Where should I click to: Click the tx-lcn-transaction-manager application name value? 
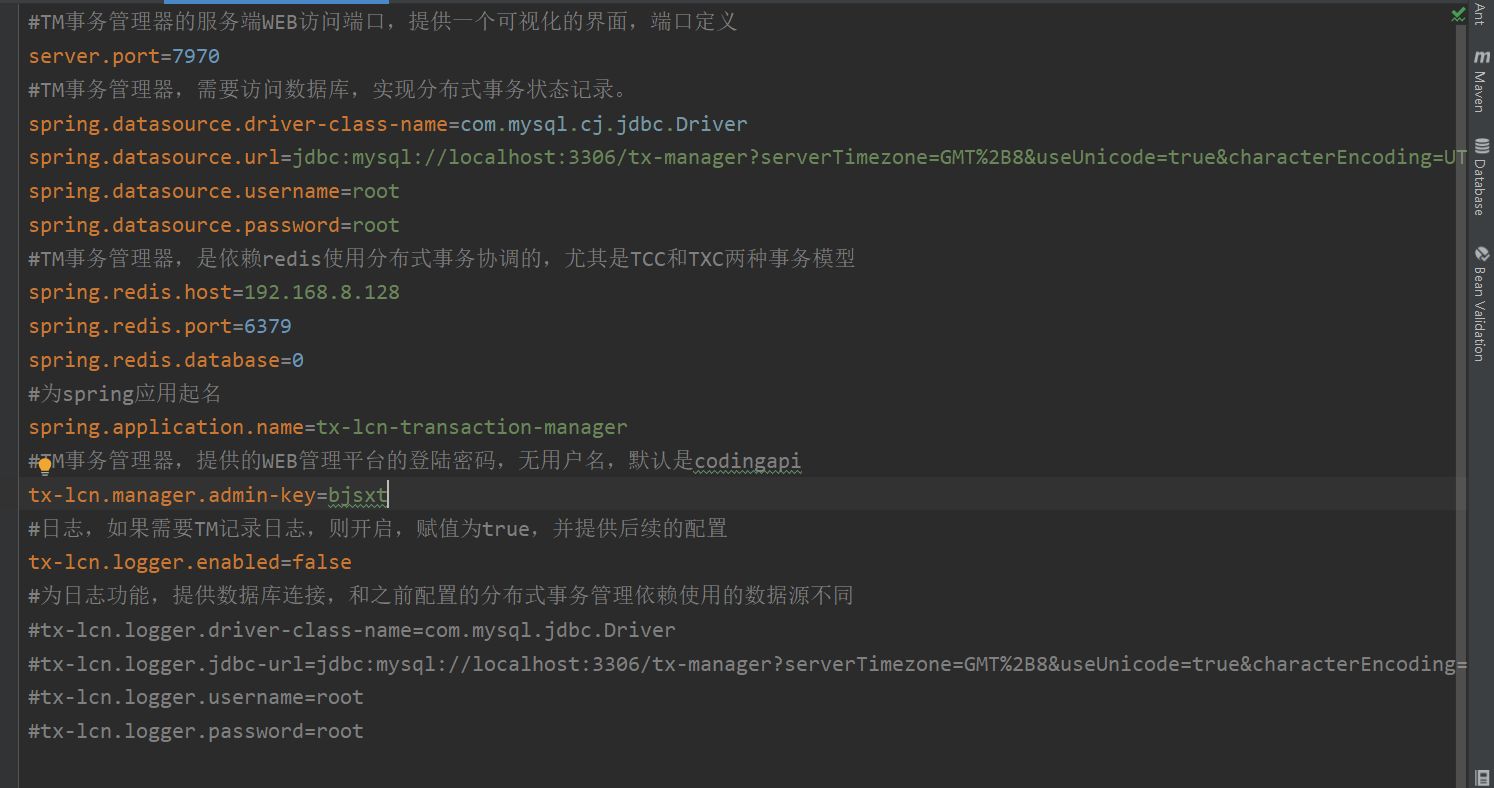[472, 427]
